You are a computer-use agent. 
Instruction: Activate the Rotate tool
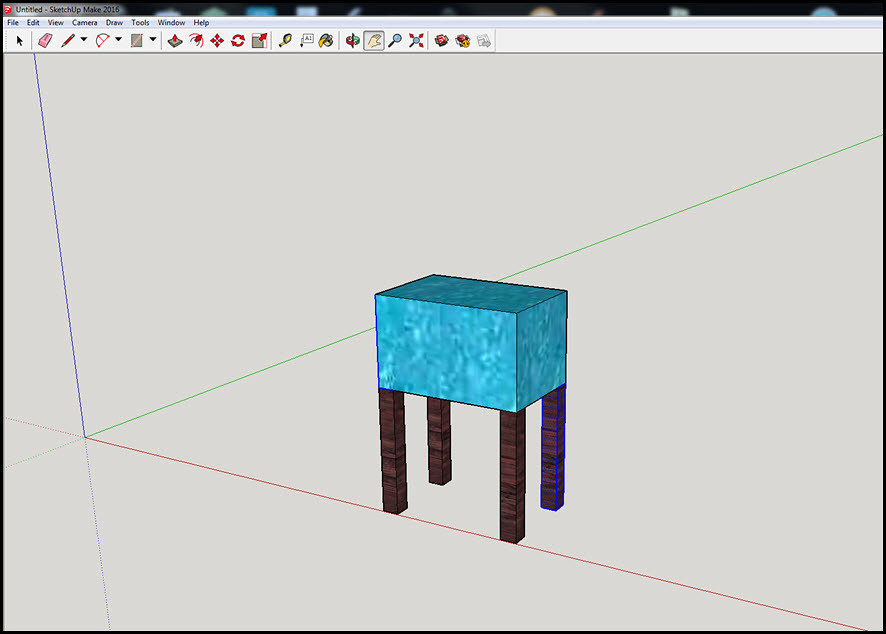click(x=238, y=41)
